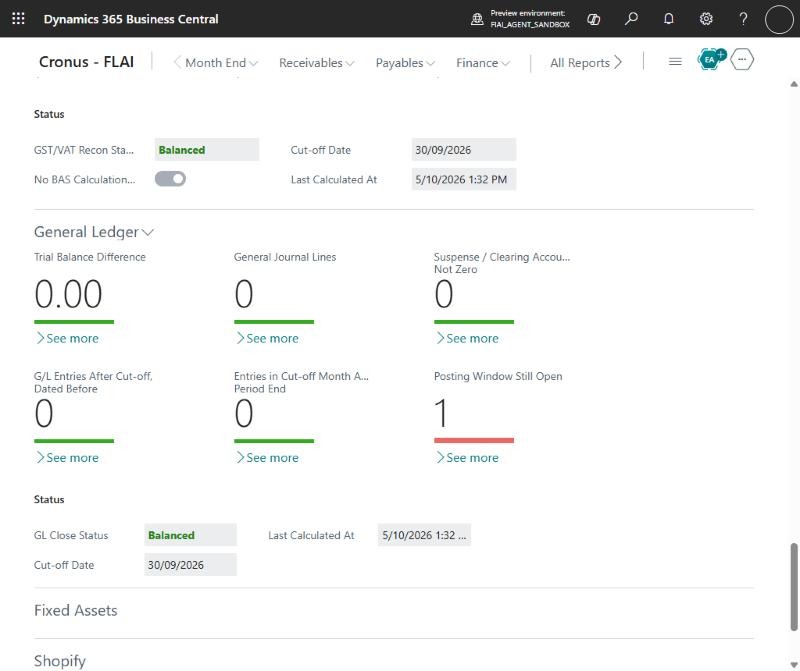Open the hamburger menu icon
The width and height of the screenshot is (800, 671).
click(x=675, y=62)
